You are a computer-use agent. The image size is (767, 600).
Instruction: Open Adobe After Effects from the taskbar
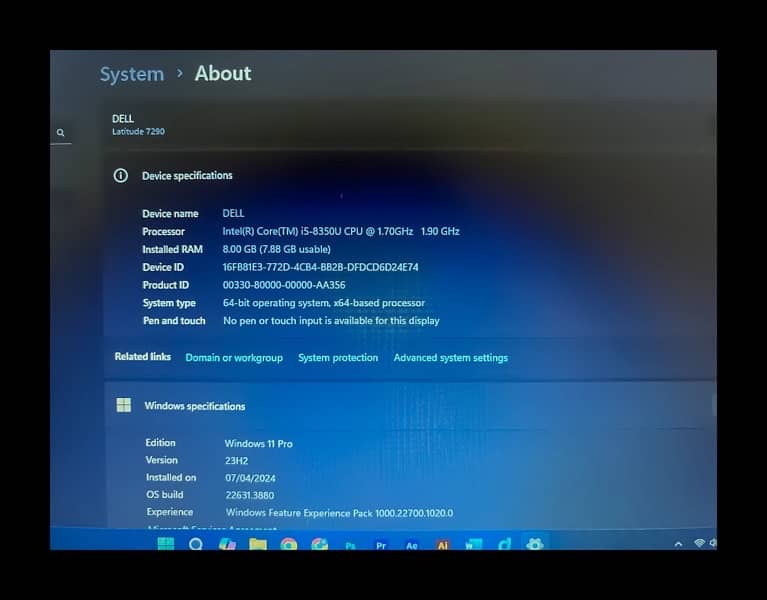coord(411,545)
